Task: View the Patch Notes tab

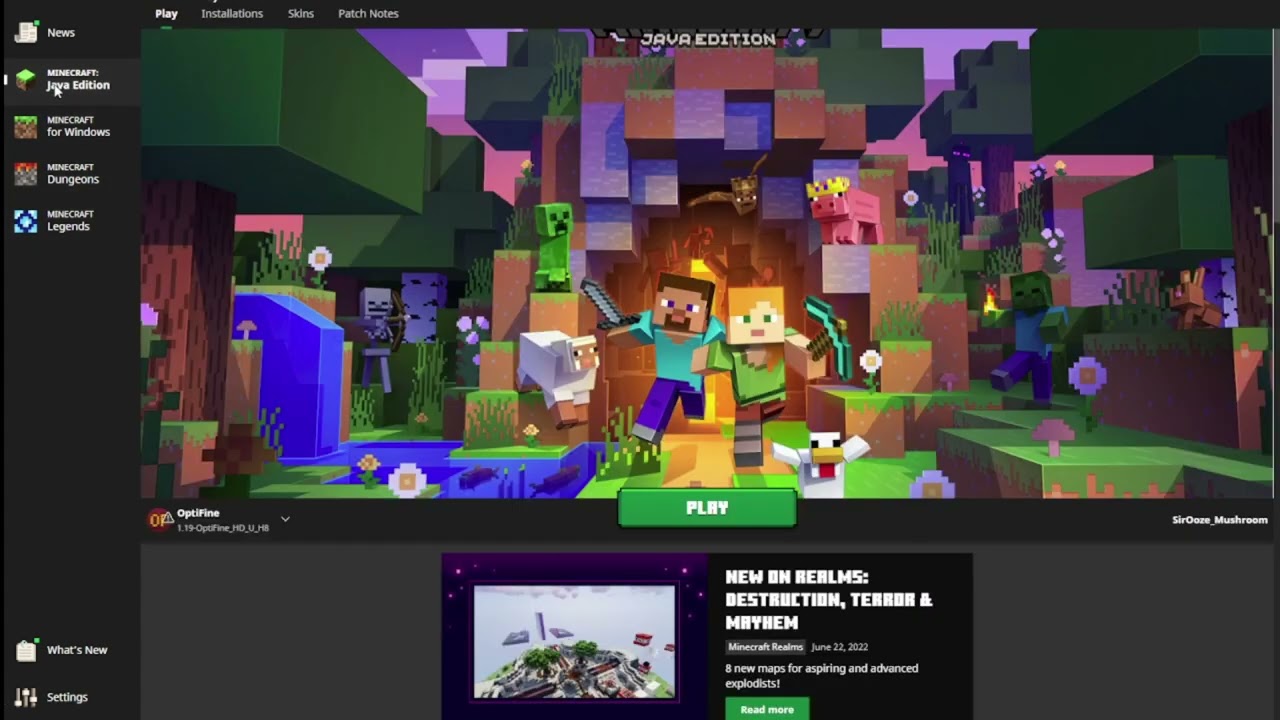Action: [368, 13]
